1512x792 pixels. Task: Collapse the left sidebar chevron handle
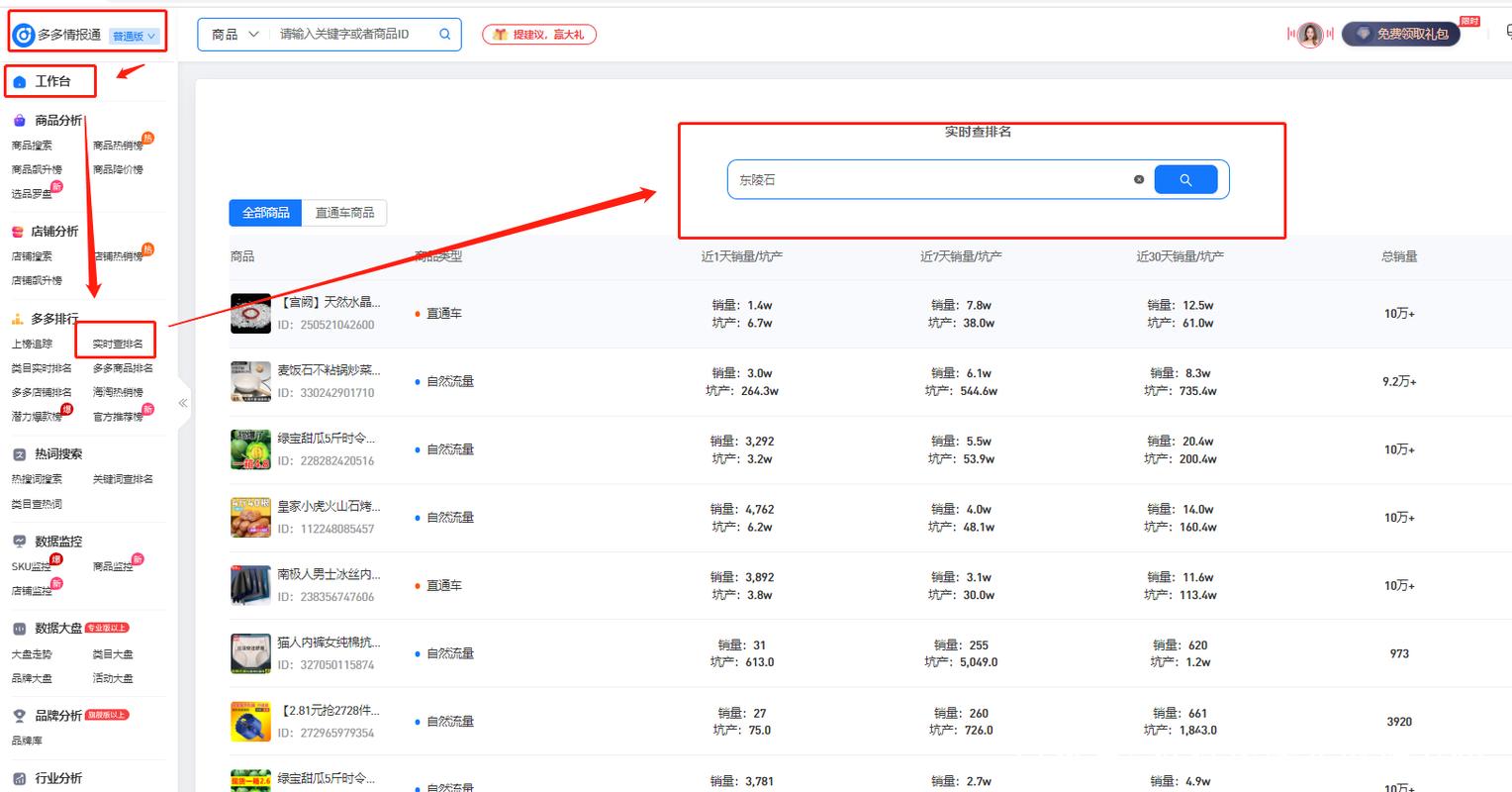pyautogui.click(x=183, y=403)
